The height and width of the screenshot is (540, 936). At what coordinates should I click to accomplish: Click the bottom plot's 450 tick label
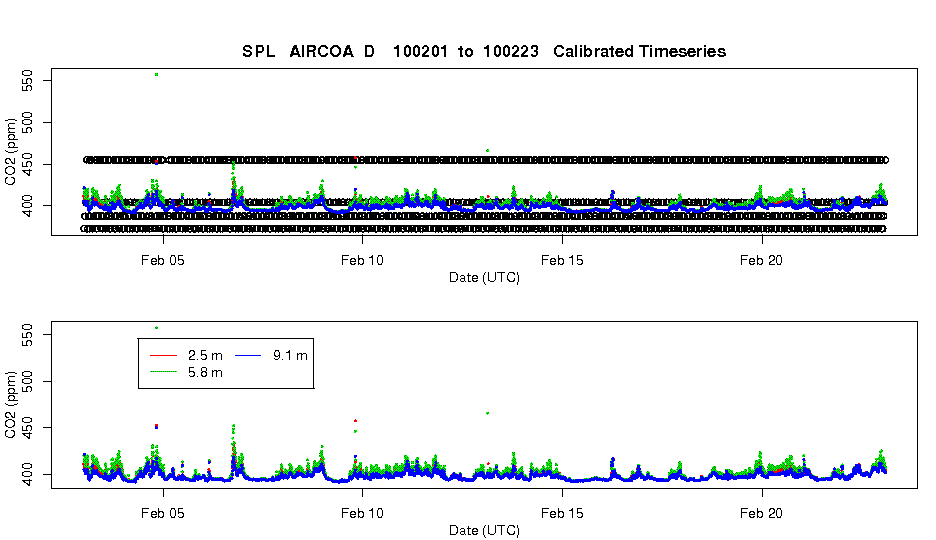click(x=27, y=428)
